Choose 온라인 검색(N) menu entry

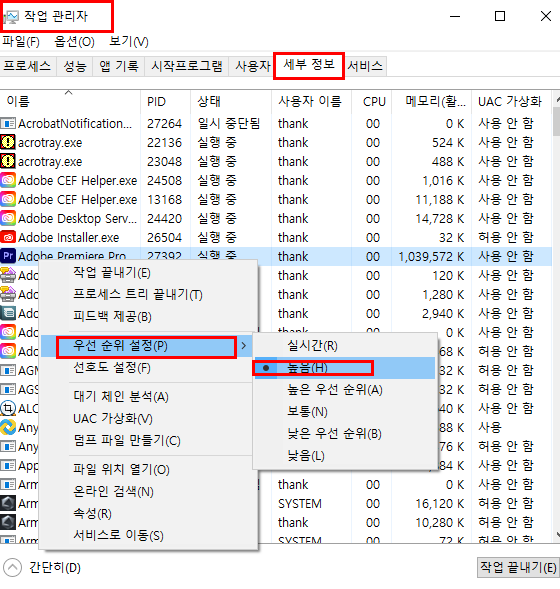coord(149,491)
